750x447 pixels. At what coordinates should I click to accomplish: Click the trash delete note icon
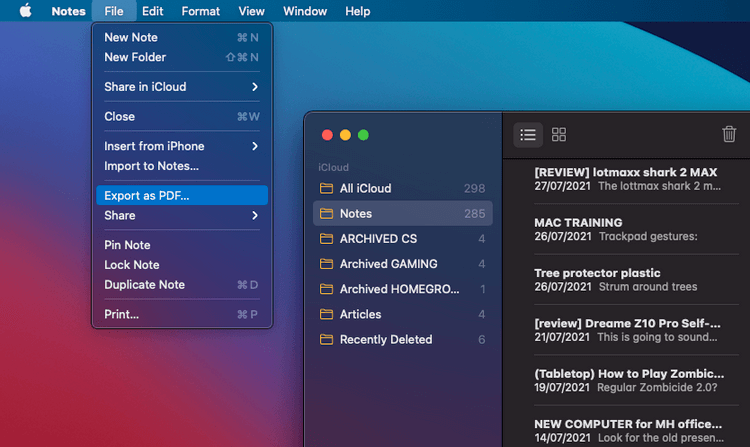point(729,134)
